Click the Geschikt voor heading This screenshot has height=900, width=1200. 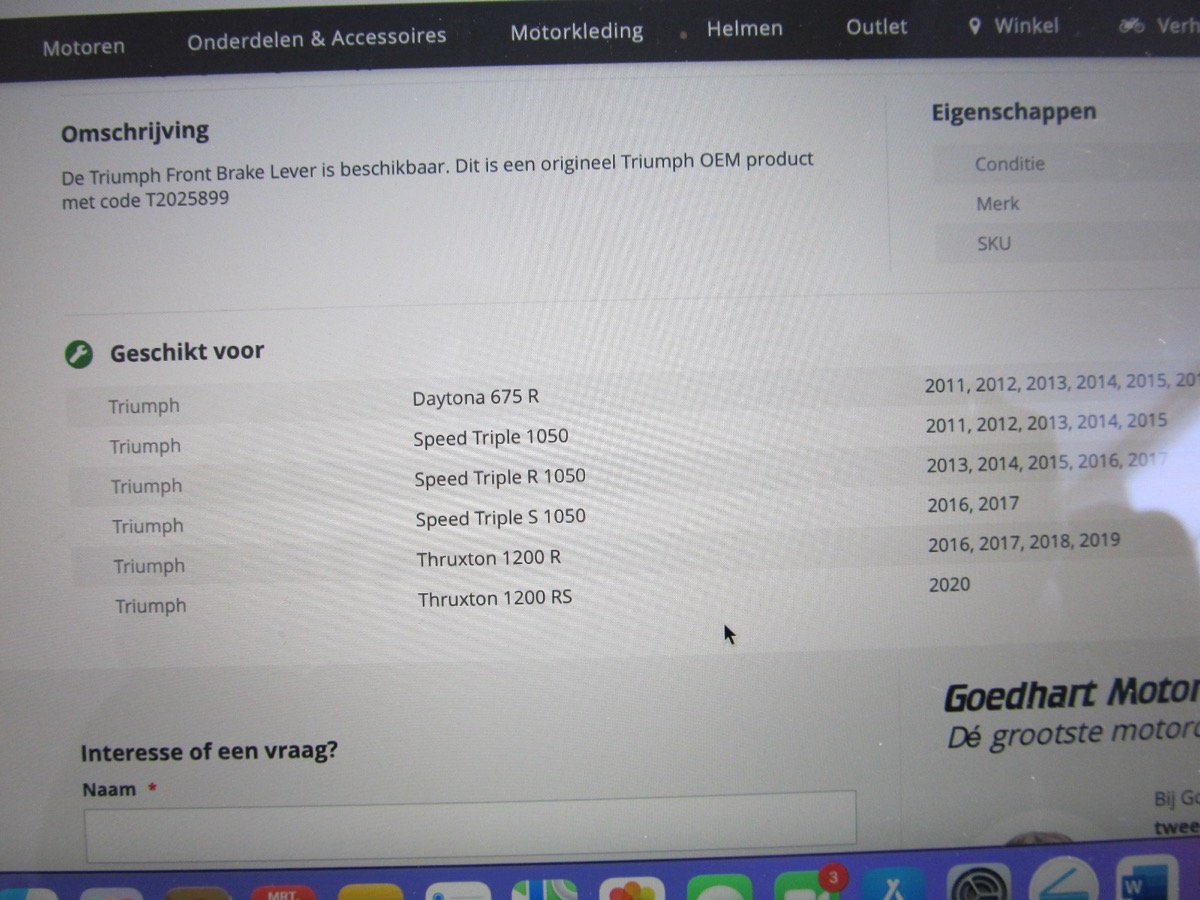coord(187,352)
